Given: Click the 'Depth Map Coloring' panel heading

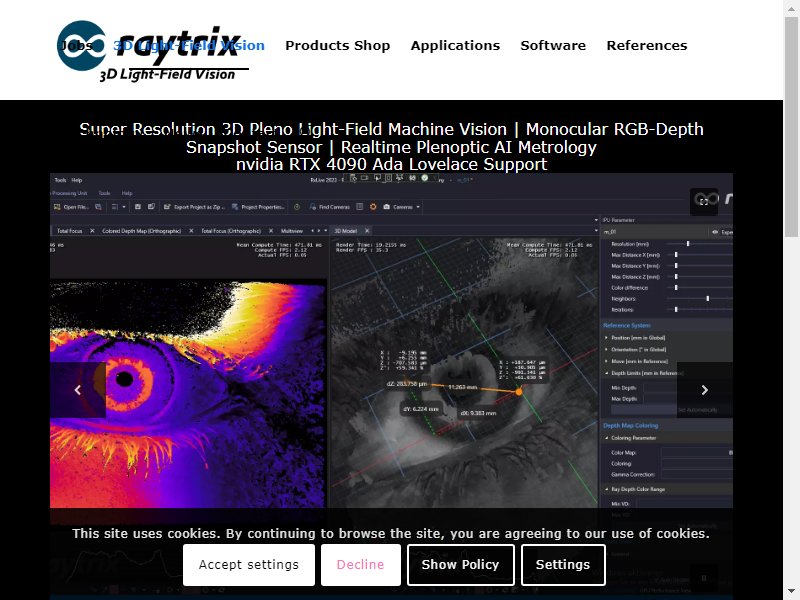Looking at the screenshot, I should 631,426.
